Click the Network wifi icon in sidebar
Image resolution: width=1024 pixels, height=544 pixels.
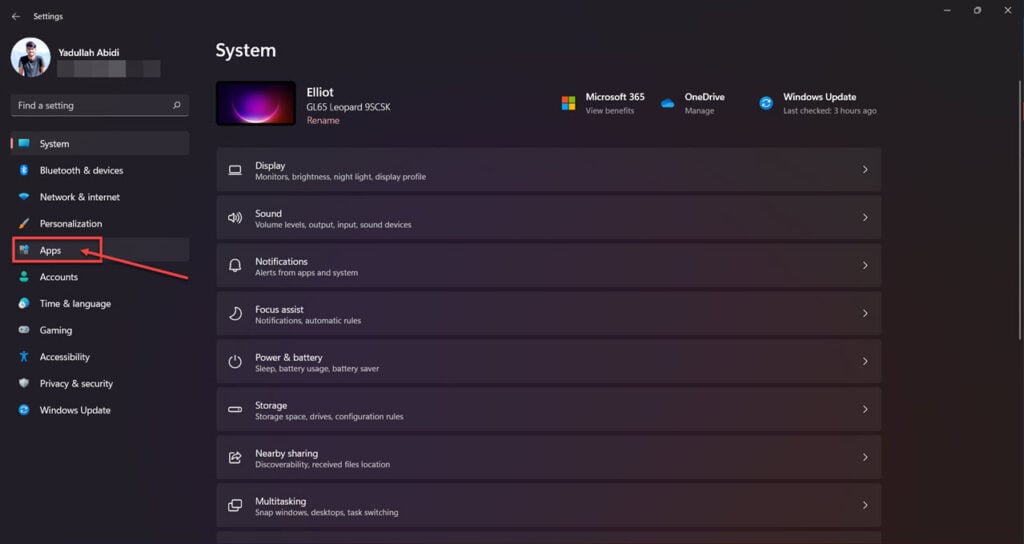click(x=24, y=197)
